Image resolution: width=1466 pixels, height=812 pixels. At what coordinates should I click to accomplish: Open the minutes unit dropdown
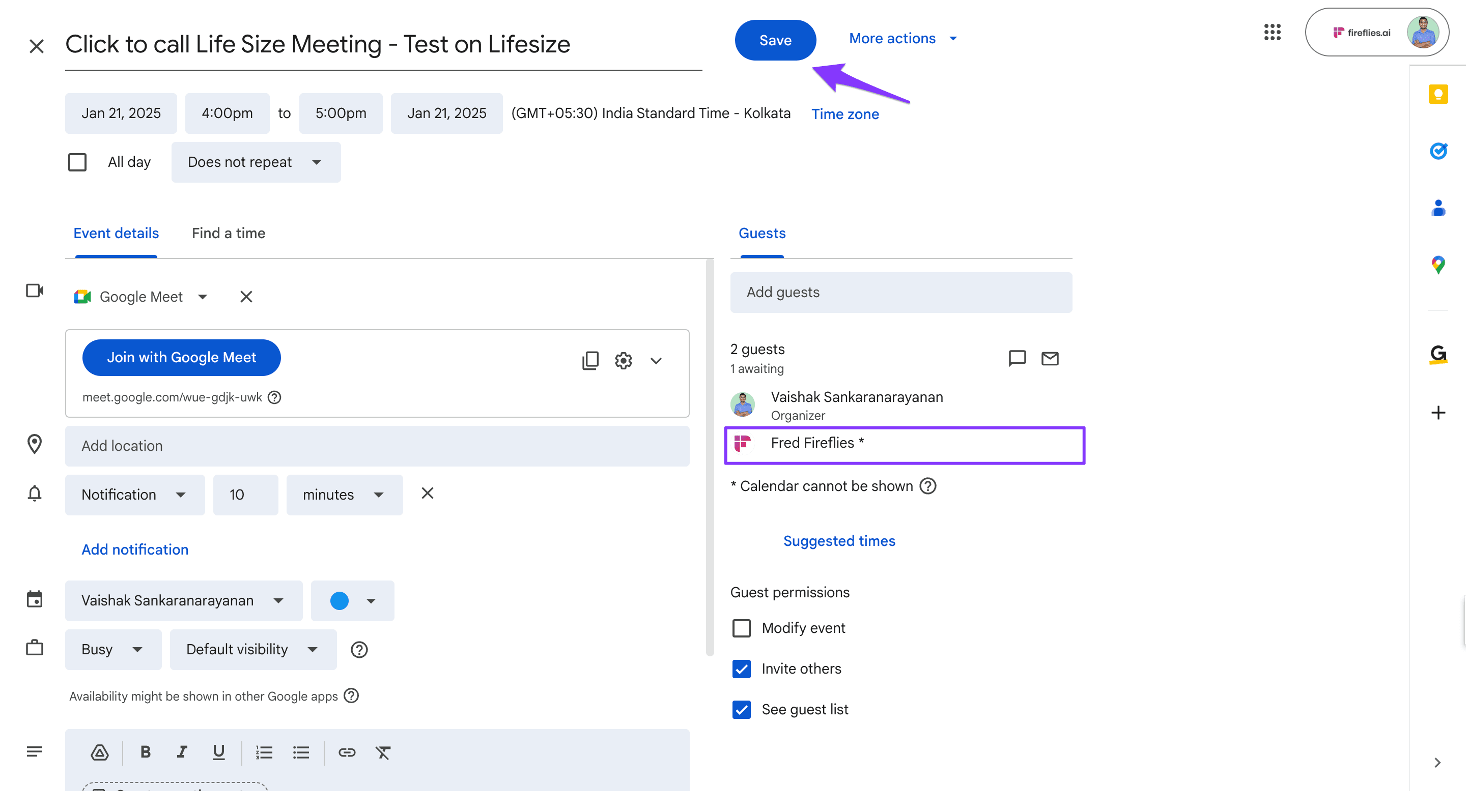point(344,495)
